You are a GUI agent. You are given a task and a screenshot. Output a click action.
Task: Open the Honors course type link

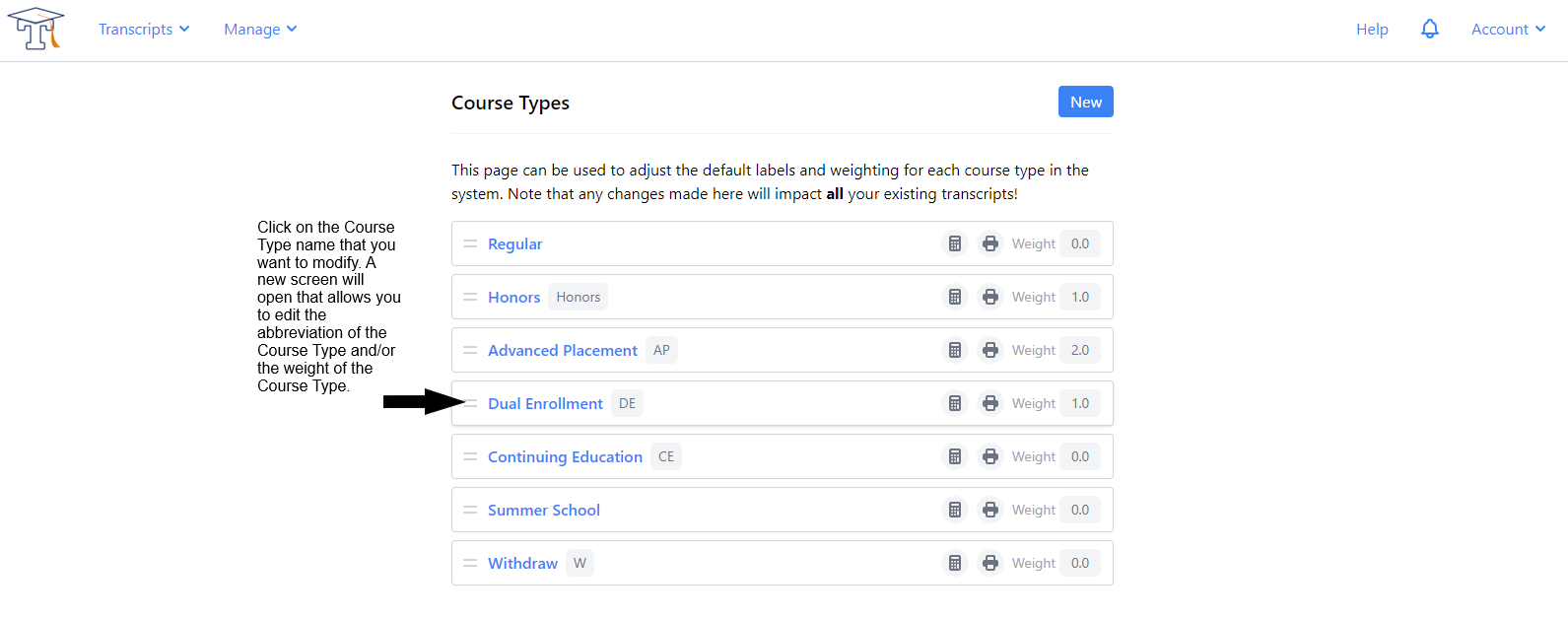513,297
